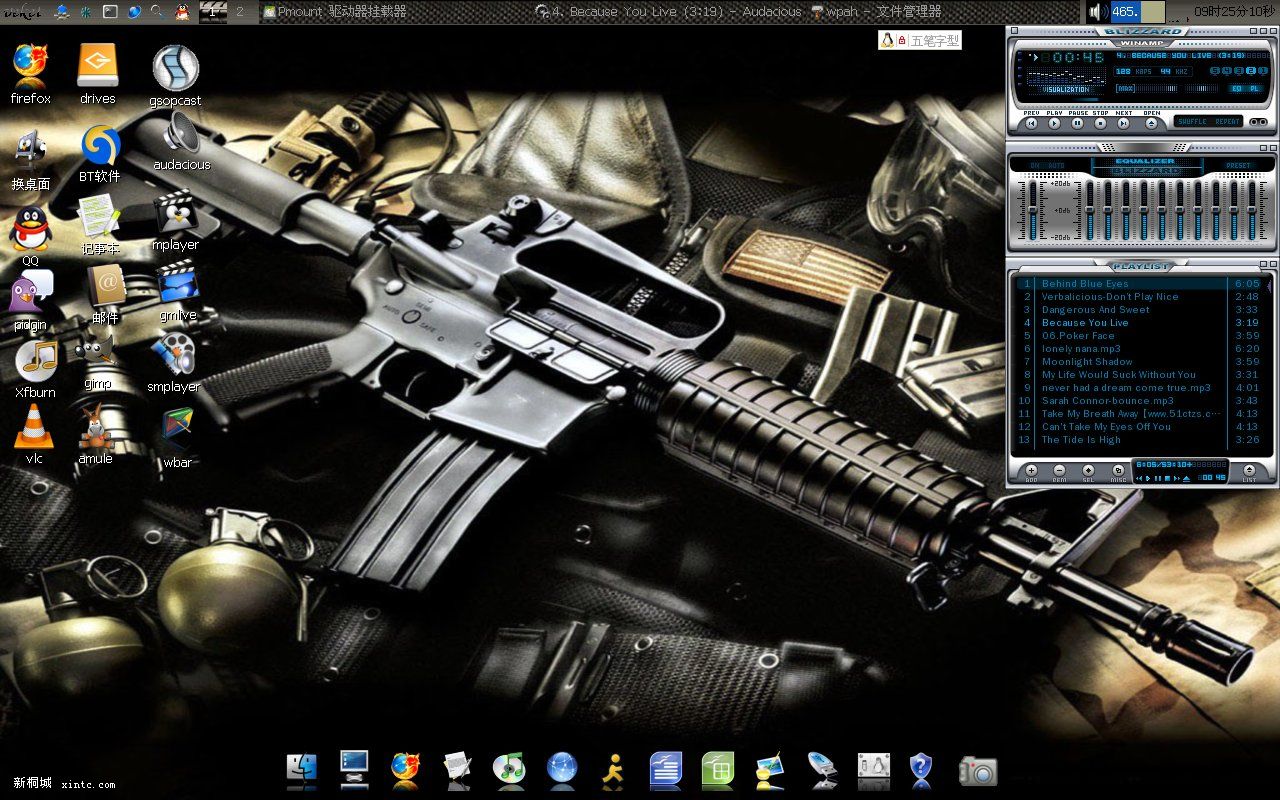Click the Next track button in Winamp
Image resolution: width=1280 pixels, height=800 pixels.
1125,123
